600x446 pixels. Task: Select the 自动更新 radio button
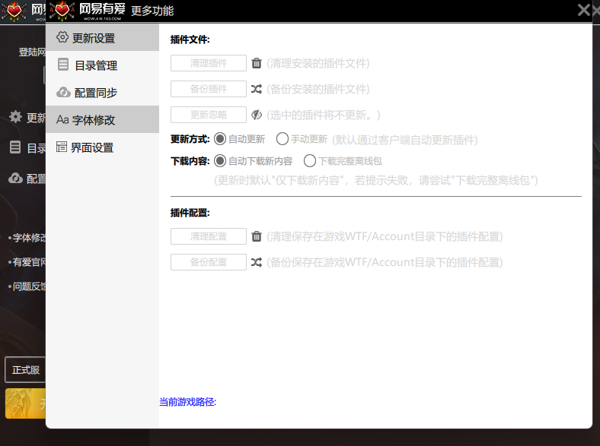coord(220,139)
